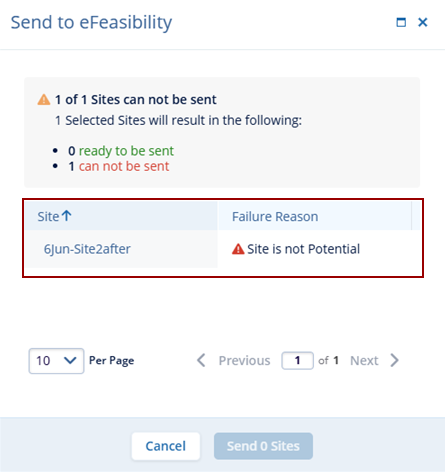This screenshot has width=445, height=472.
Task: Click the Site is not Potential text
Action: (303, 249)
